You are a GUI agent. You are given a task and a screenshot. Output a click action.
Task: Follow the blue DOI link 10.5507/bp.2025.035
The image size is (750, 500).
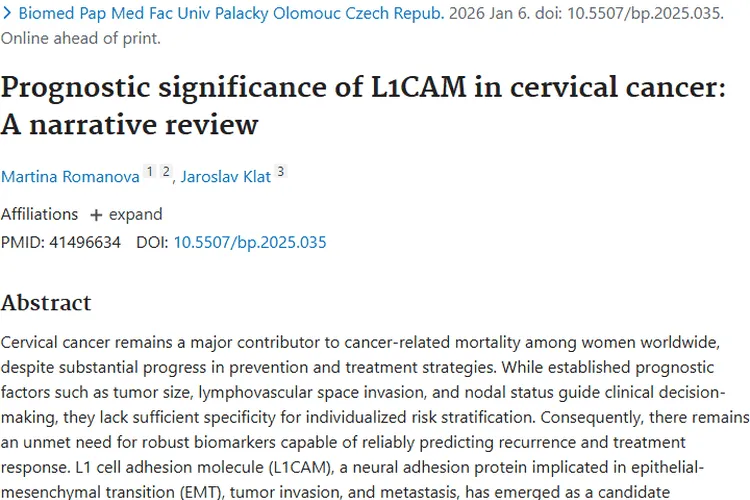250,242
